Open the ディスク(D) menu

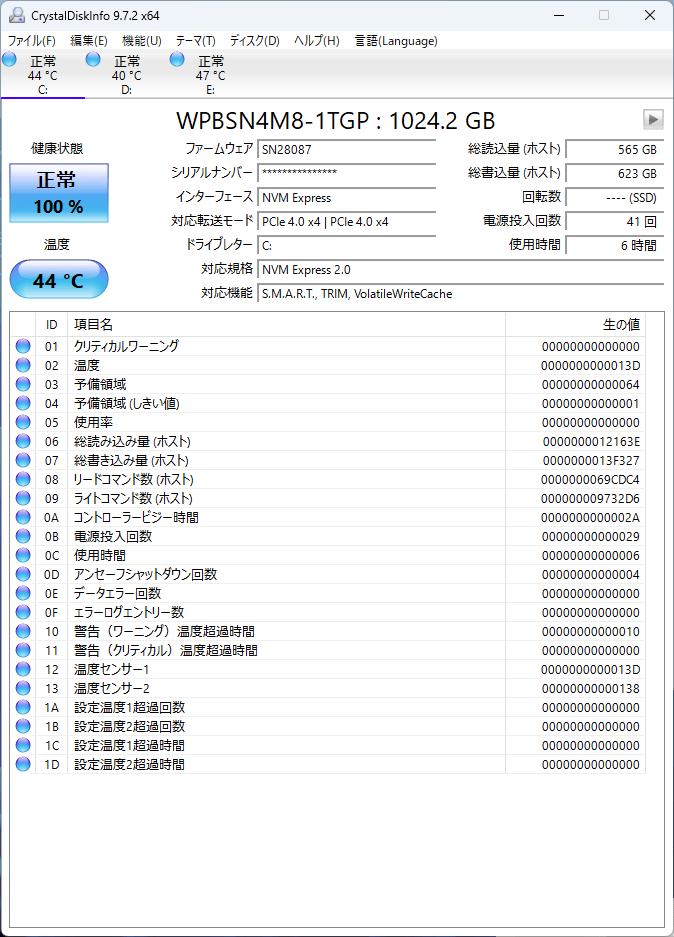(254, 41)
